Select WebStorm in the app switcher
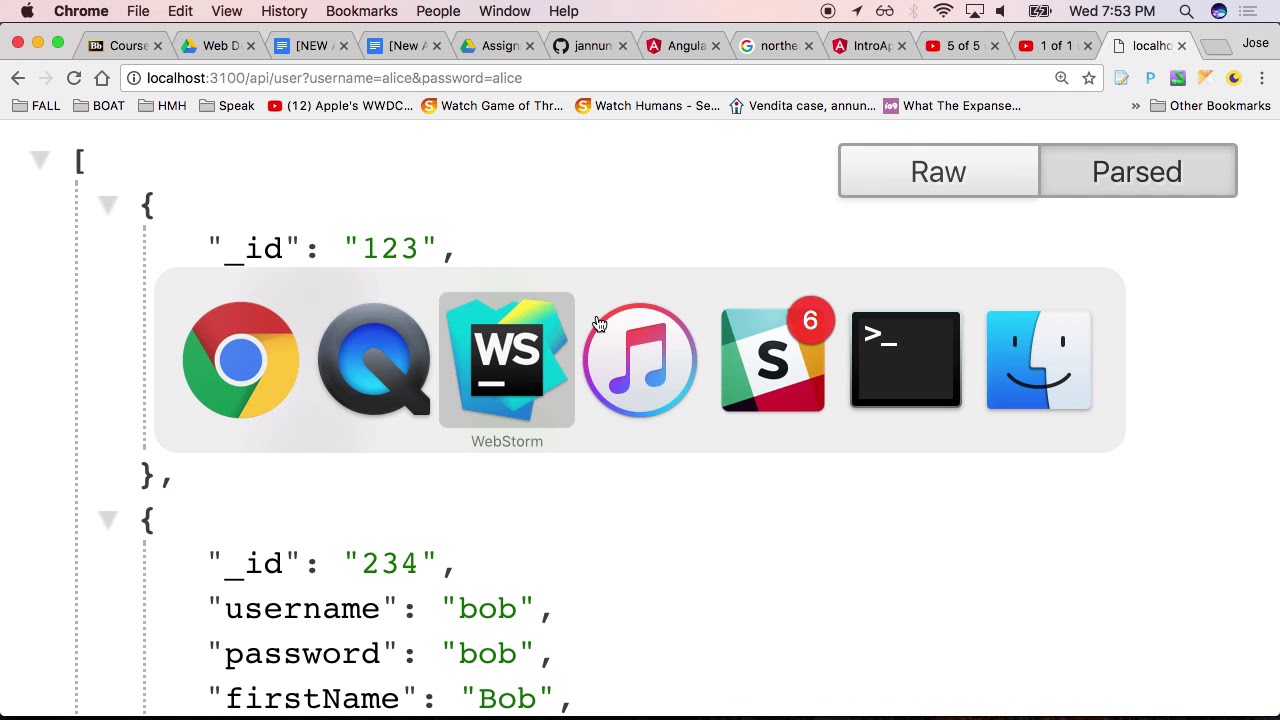Screen dimensions: 1280x720 click(507, 360)
